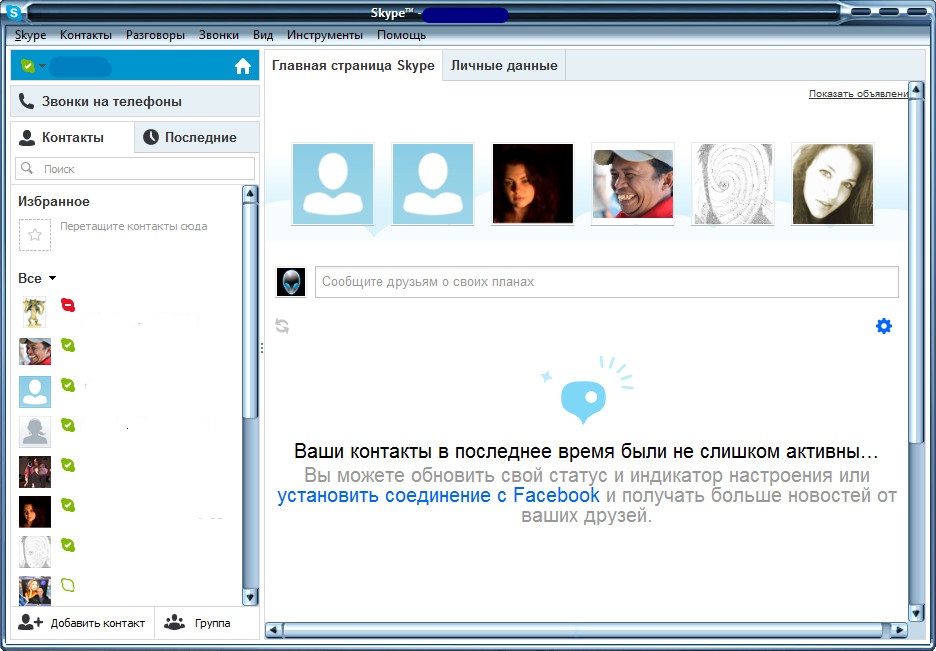Open Звонки на телефоны
Viewport: 936px width, 651px height.
coord(135,101)
